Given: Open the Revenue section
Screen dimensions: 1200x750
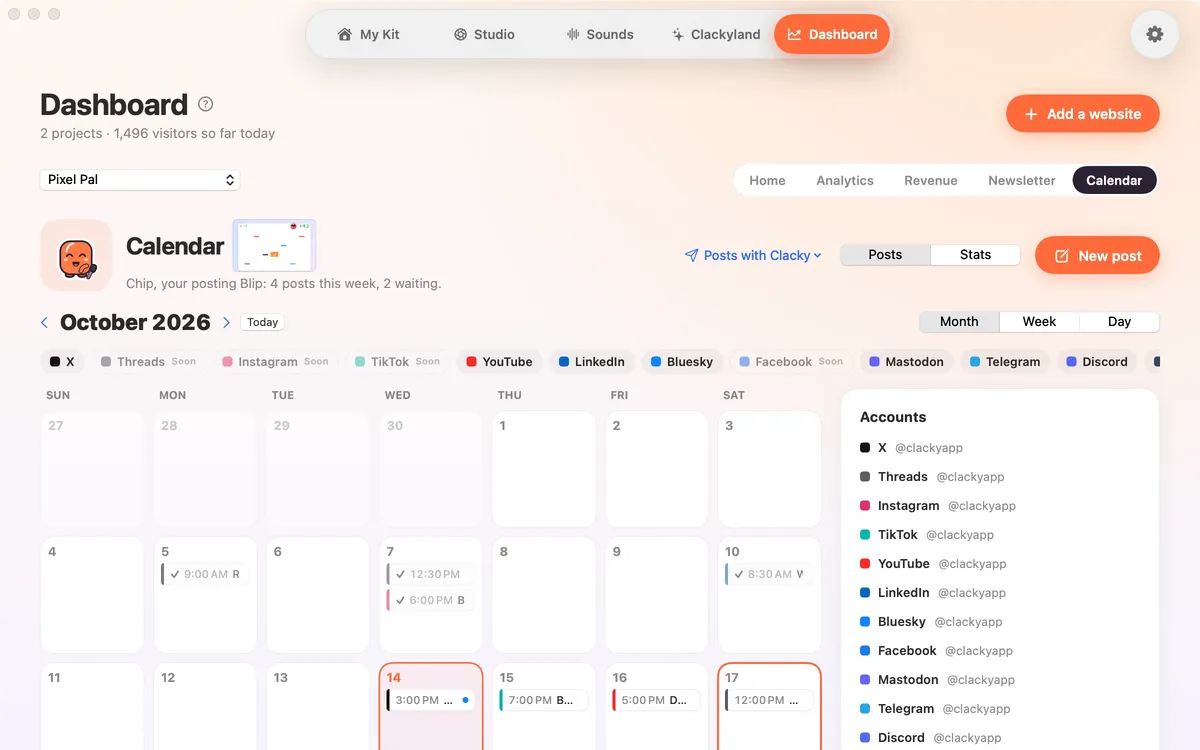Looking at the screenshot, I should [931, 180].
